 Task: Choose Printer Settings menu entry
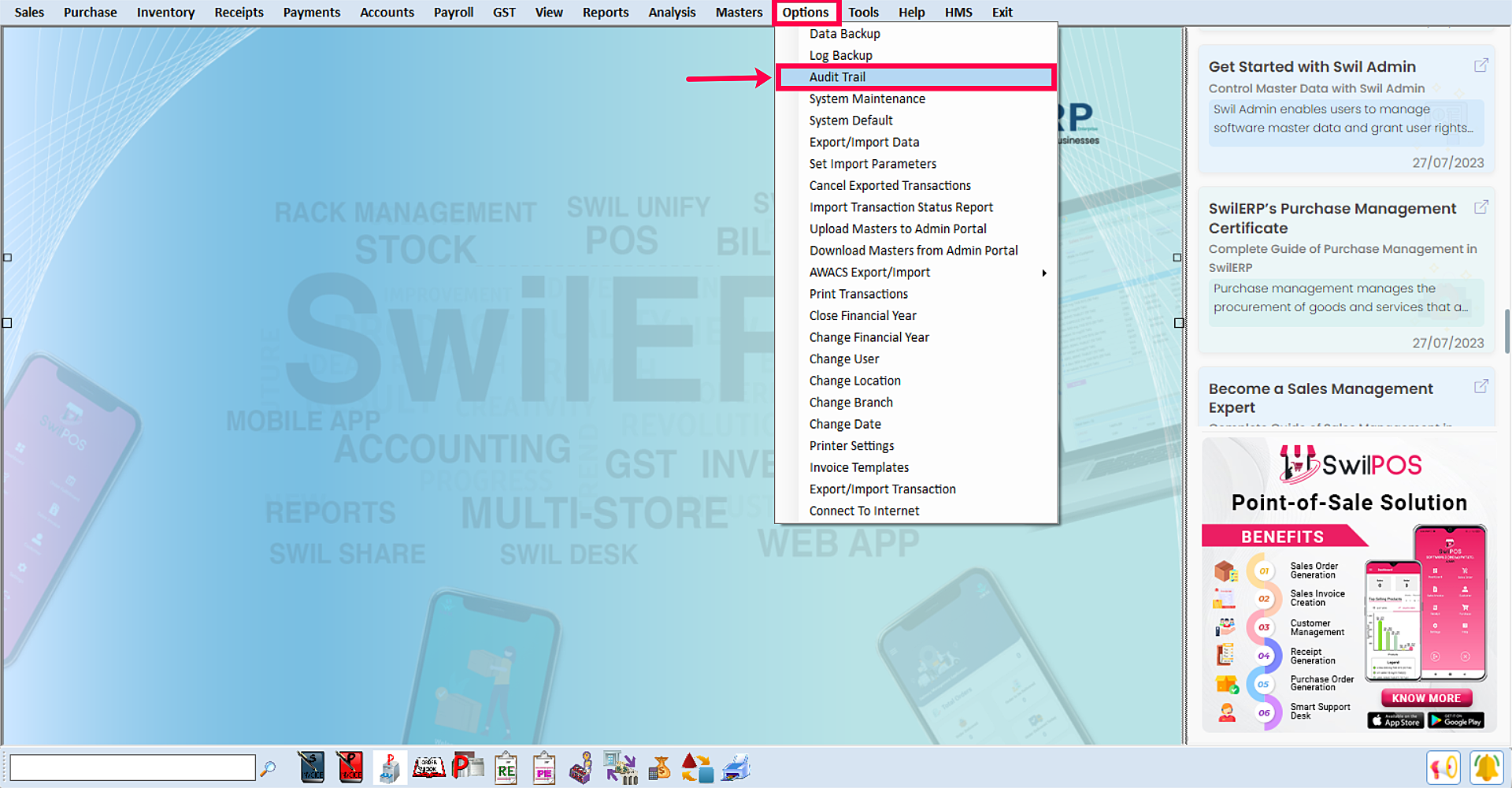click(x=916, y=446)
